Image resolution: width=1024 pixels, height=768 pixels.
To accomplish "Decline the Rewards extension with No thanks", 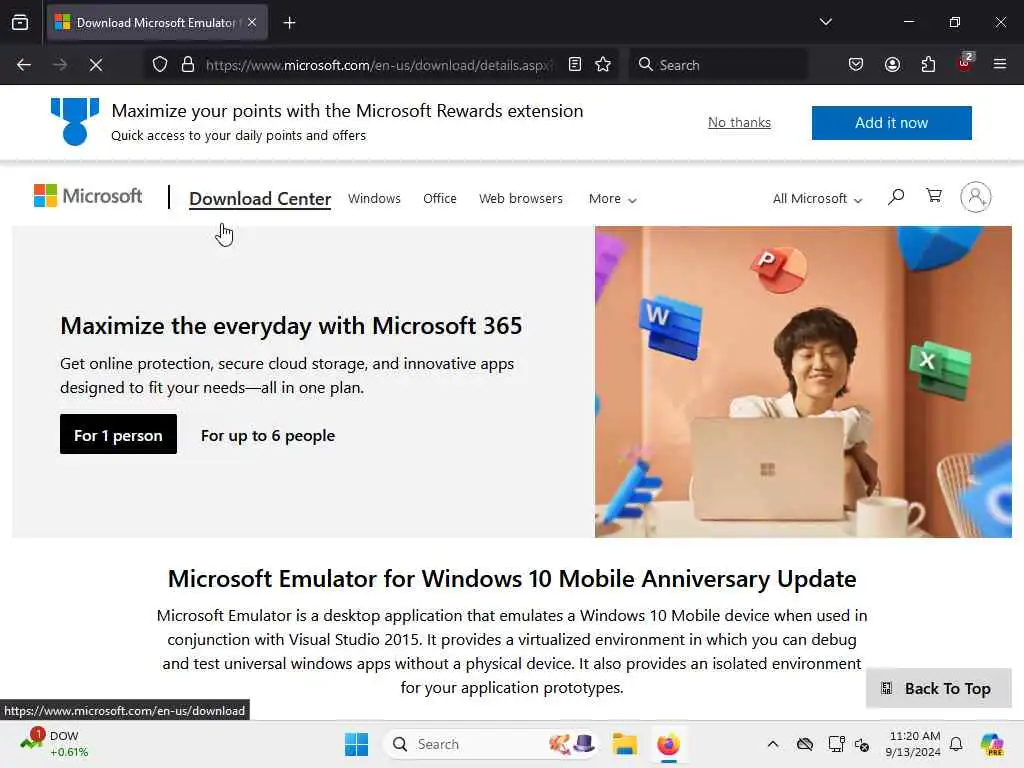I will click(739, 122).
